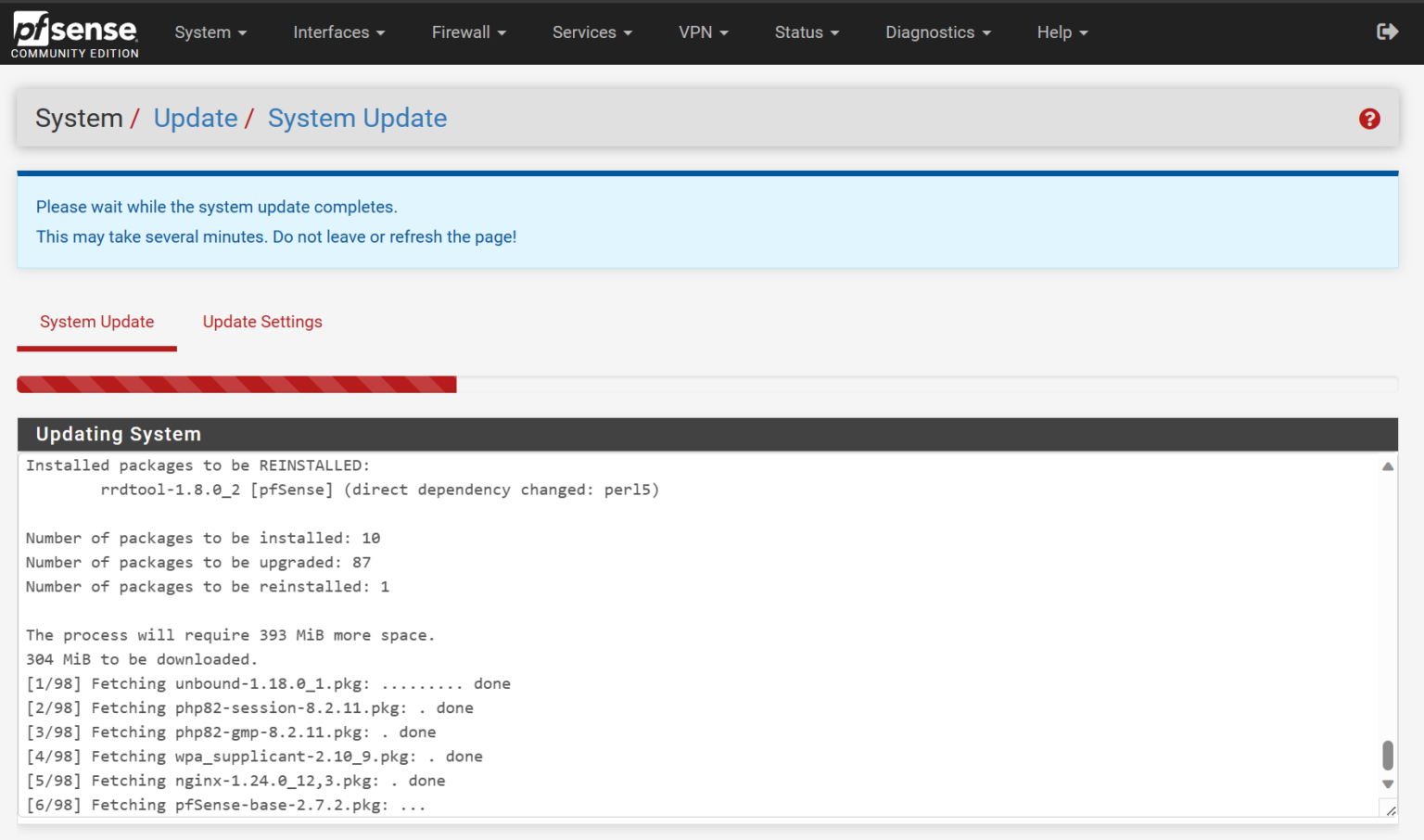Expand the System dropdown menu

click(210, 32)
